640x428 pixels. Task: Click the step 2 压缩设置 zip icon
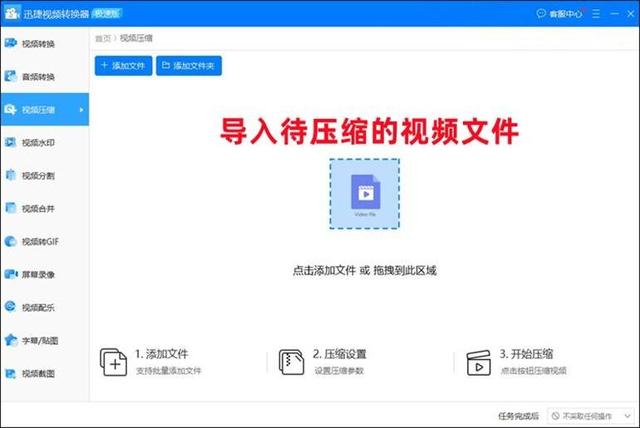point(291,362)
